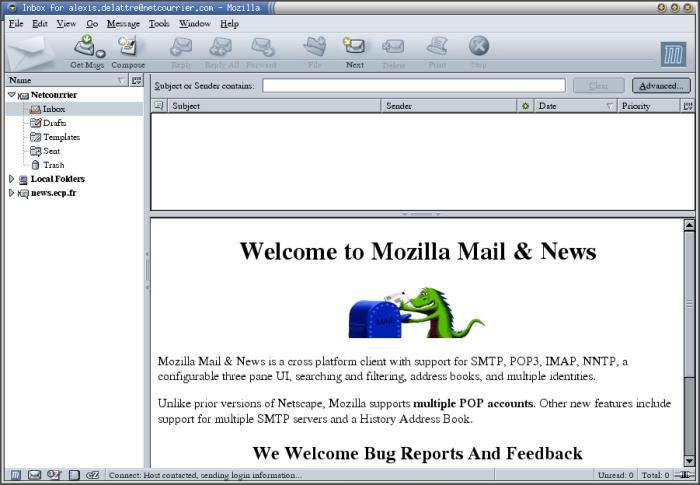The image size is (700, 485).
Task: Select the Inbox folder
Action: [74, 109]
